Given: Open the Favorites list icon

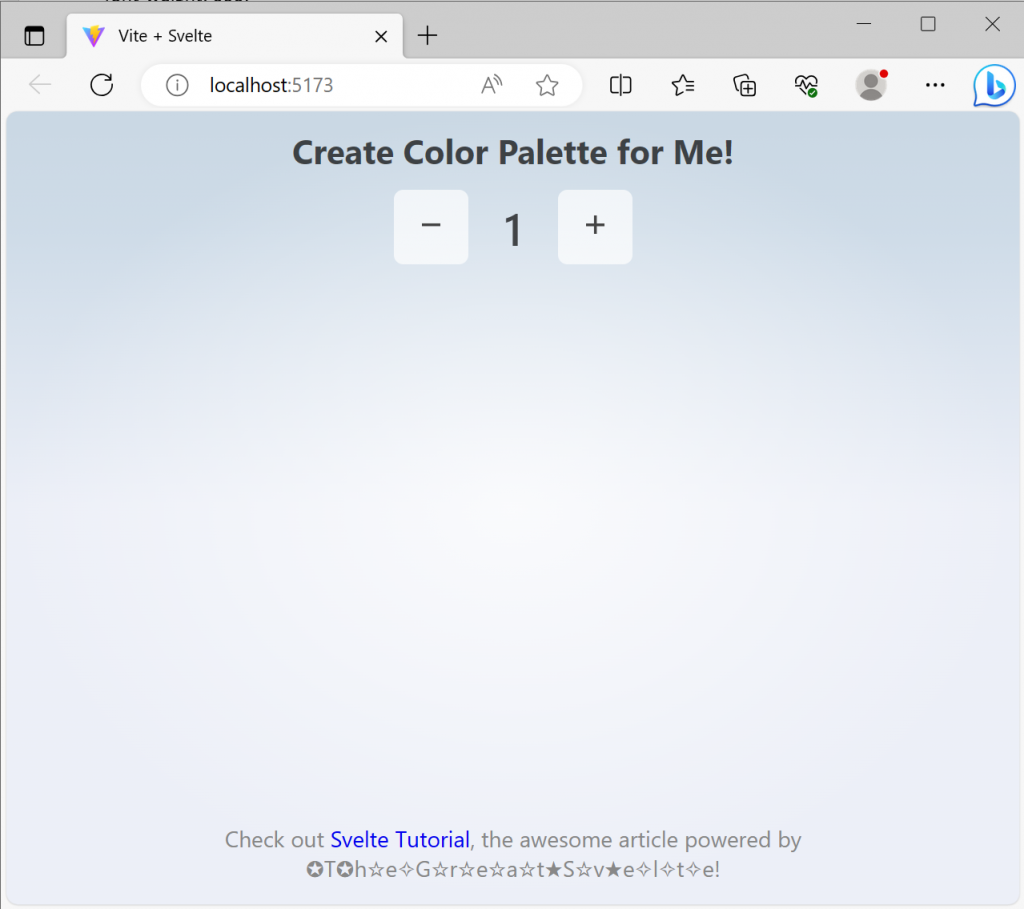Looking at the screenshot, I should 682,85.
